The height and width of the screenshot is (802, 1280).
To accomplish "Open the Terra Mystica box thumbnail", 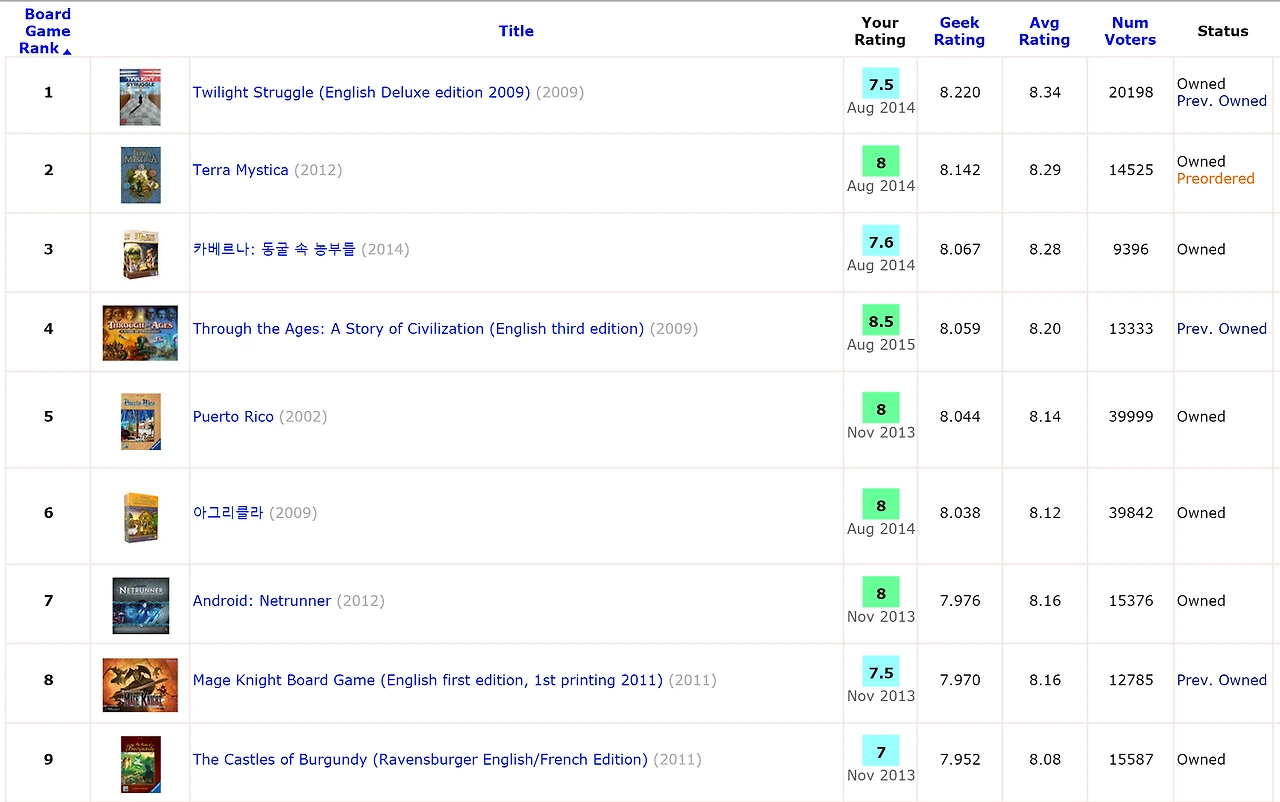I will coord(140,175).
